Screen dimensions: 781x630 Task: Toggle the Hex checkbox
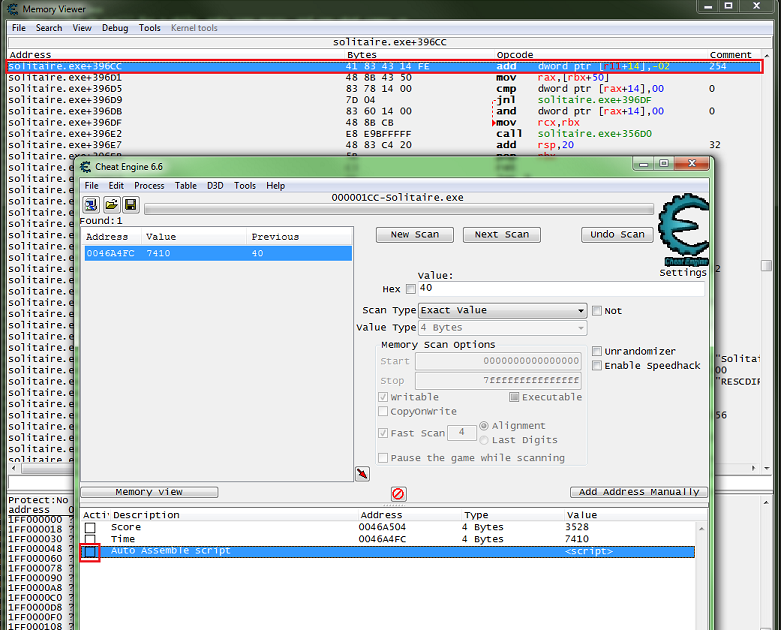tap(410, 289)
